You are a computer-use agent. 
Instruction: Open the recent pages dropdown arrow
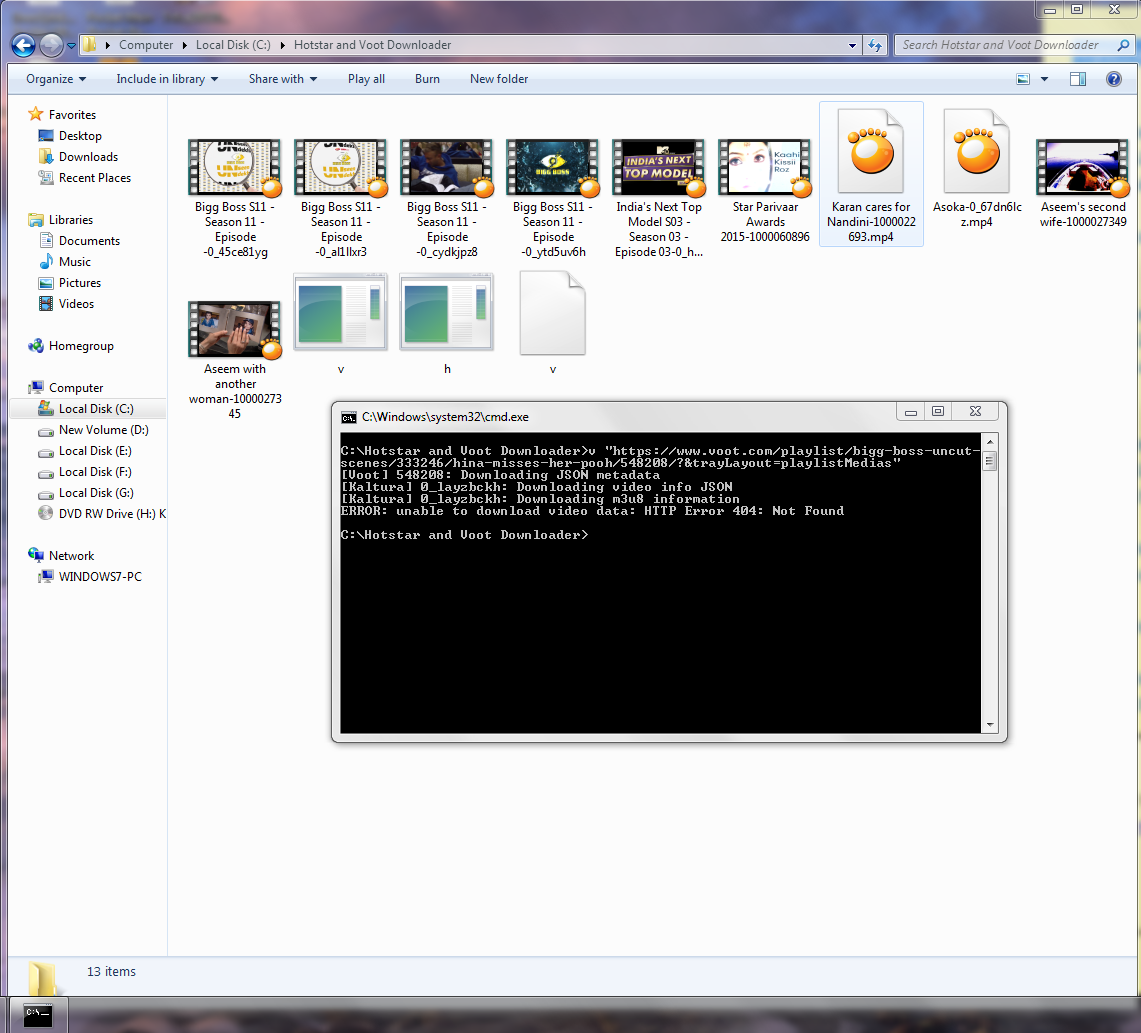pyautogui.click(x=71, y=46)
